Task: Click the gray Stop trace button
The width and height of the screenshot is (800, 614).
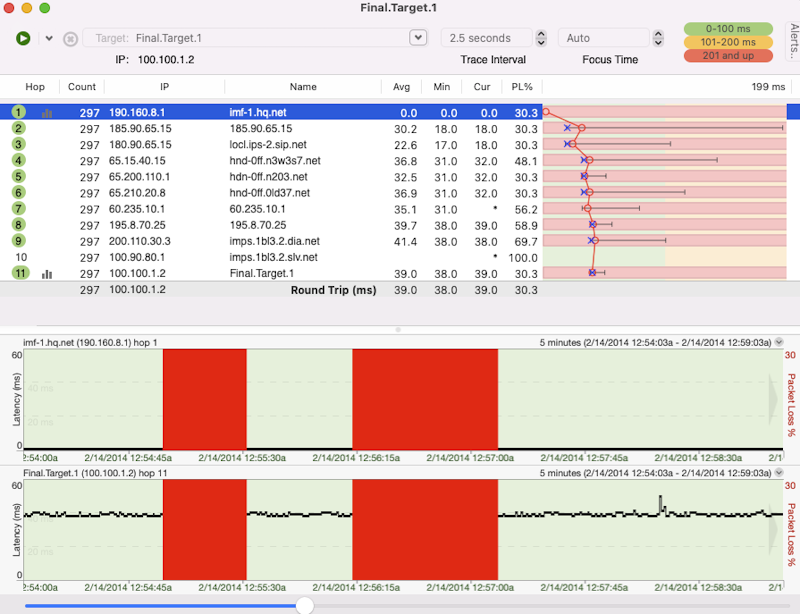Action: (70, 39)
